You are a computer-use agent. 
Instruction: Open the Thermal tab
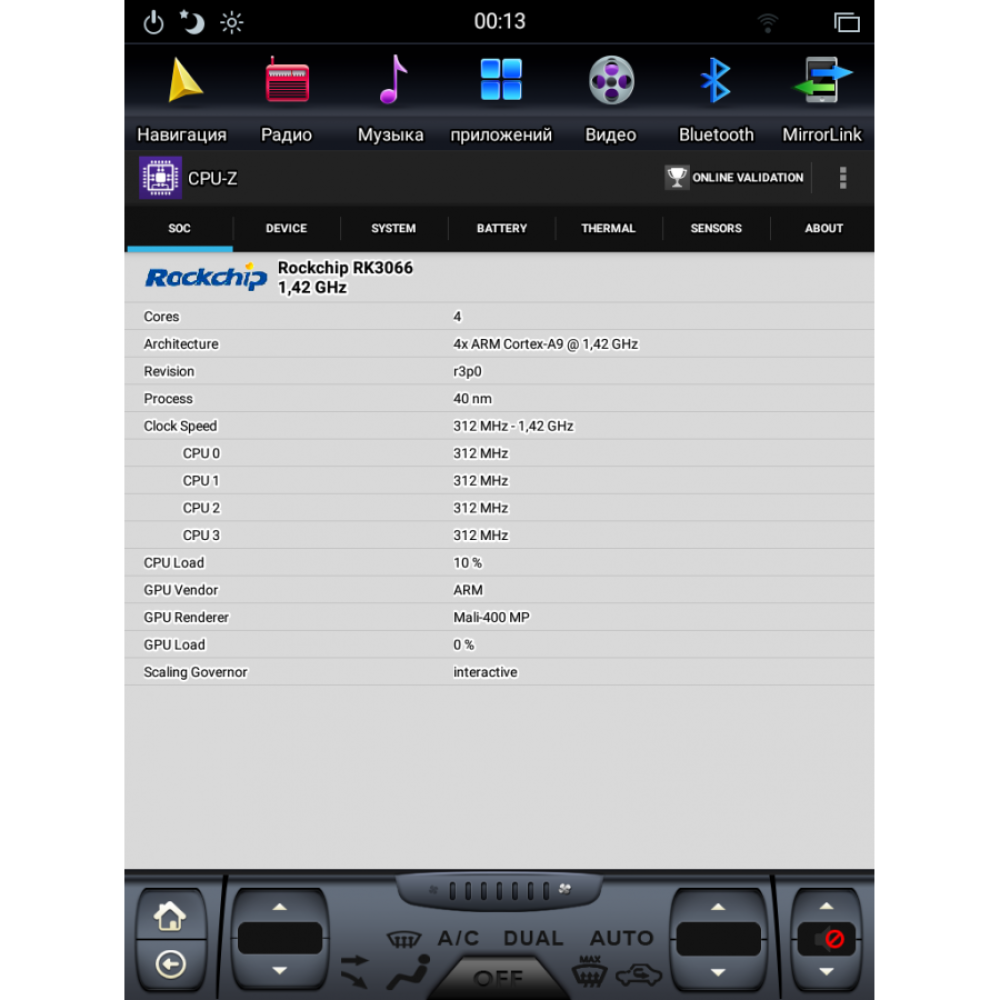tap(608, 228)
